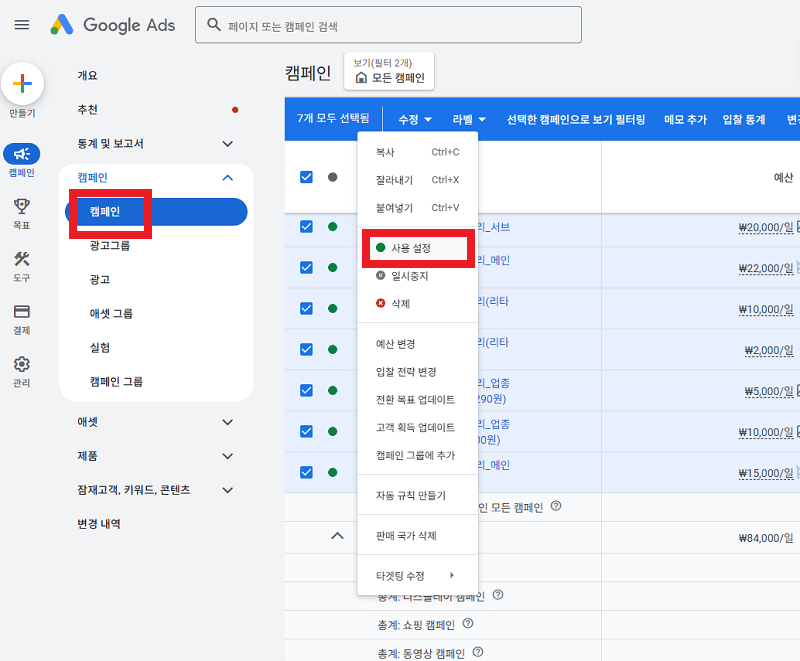Click the 만들기 plus icon
The height and width of the screenshot is (661, 800).
(x=22, y=84)
